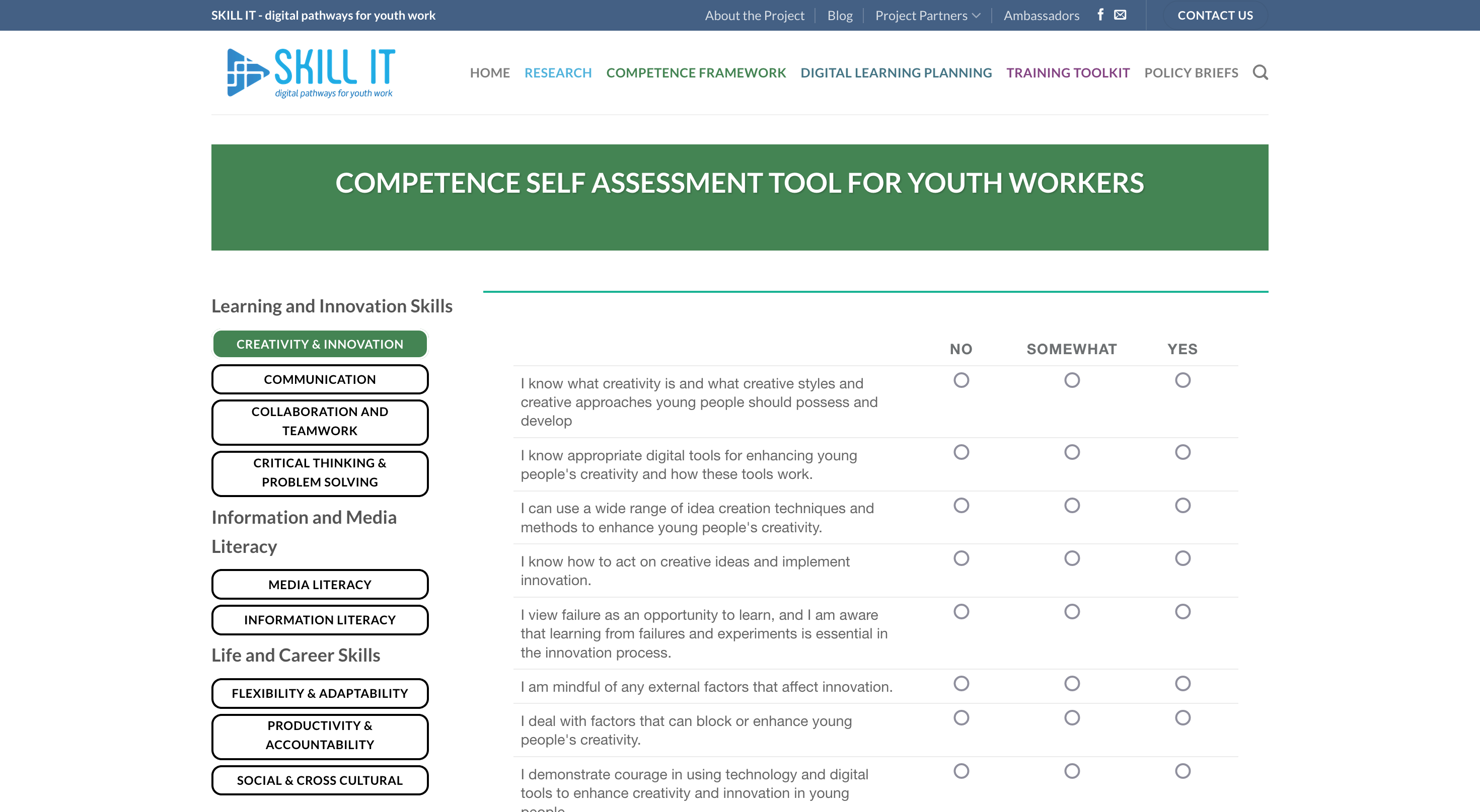Open the search magnifier icon
The height and width of the screenshot is (812, 1480).
coord(1260,72)
